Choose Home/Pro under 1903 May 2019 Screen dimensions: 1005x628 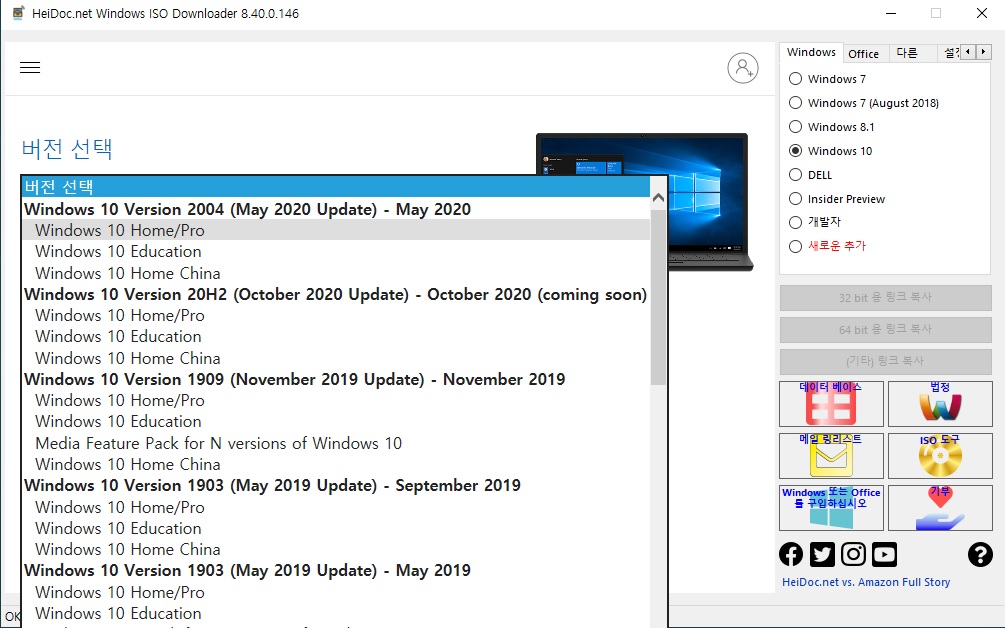point(336,592)
